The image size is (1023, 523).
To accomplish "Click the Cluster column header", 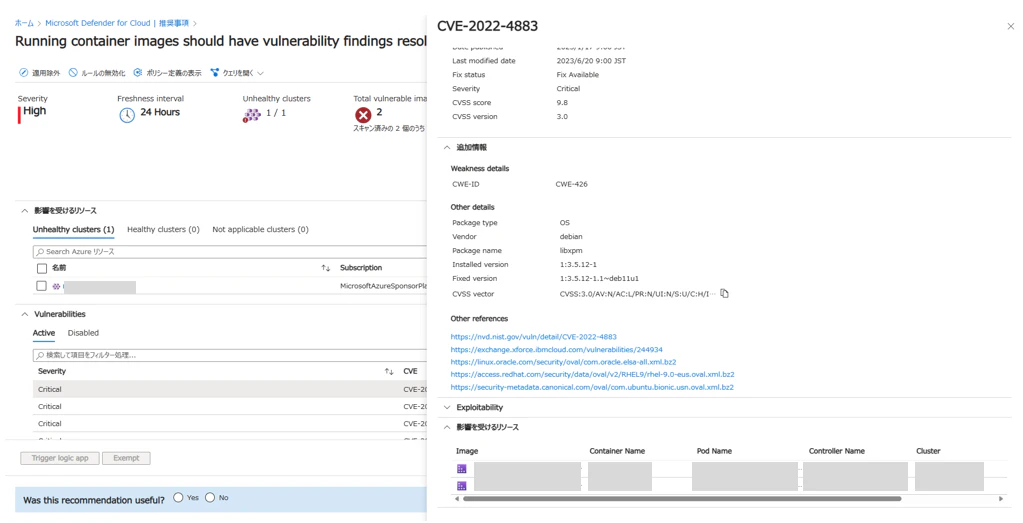I will click(x=928, y=451).
